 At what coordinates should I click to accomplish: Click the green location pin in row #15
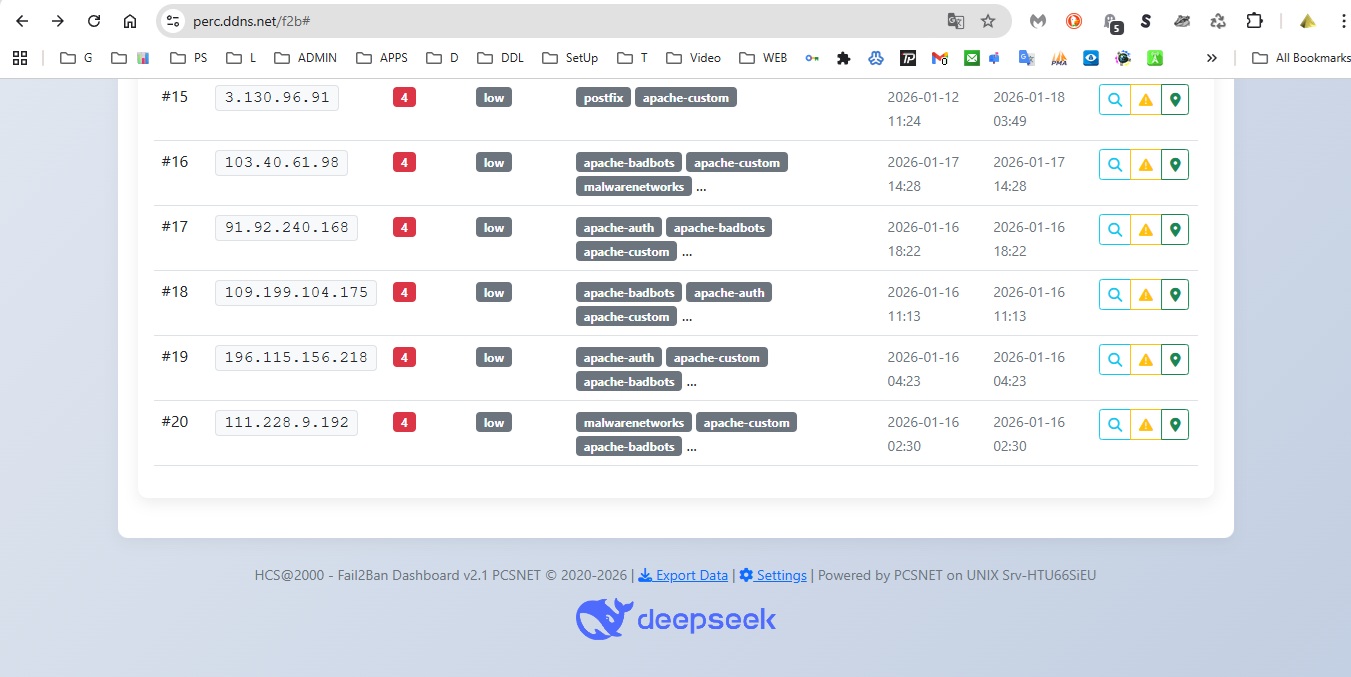click(1175, 100)
